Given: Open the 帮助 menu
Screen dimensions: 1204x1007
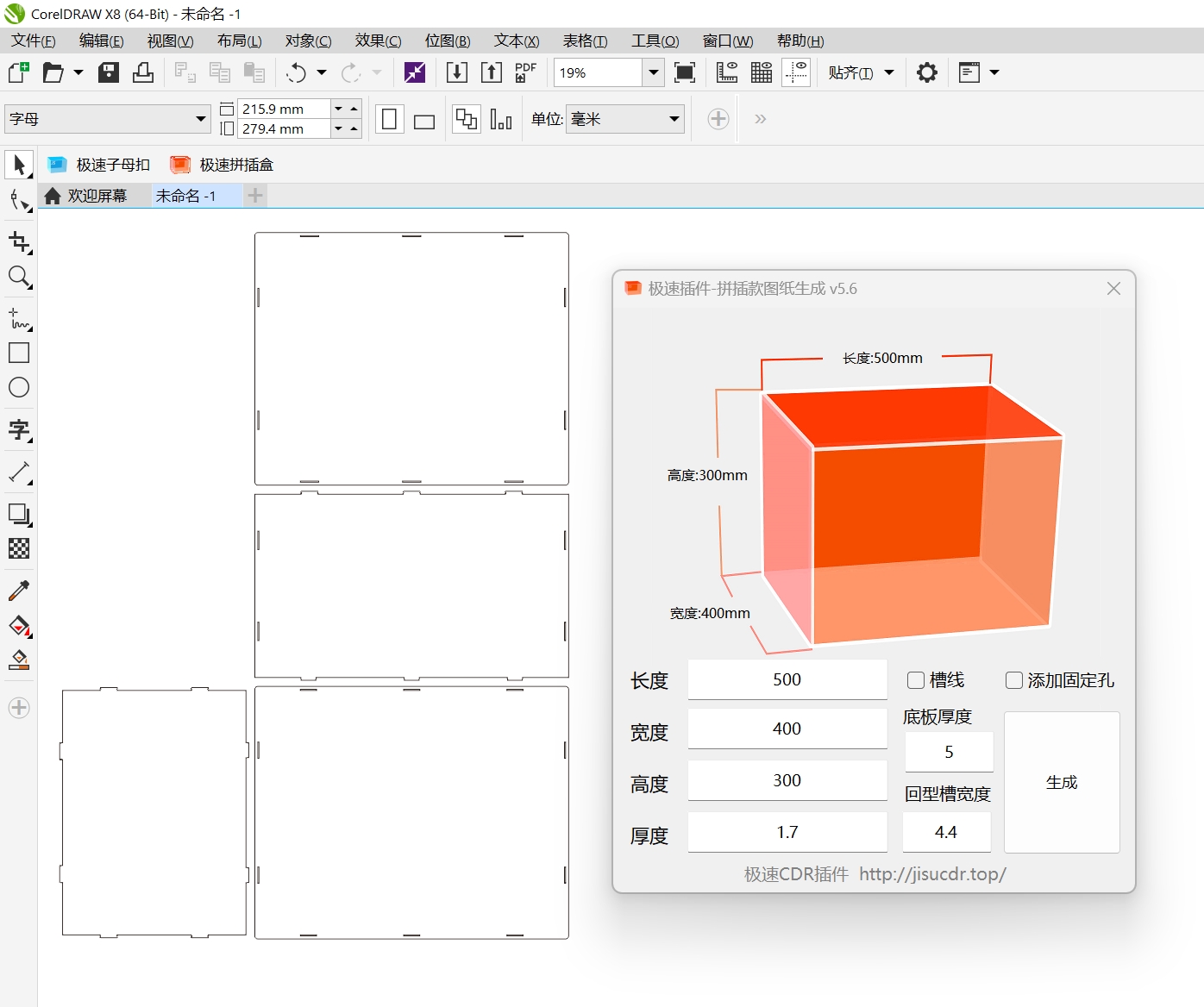Looking at the screenshot, I should (x=800, y=41).
